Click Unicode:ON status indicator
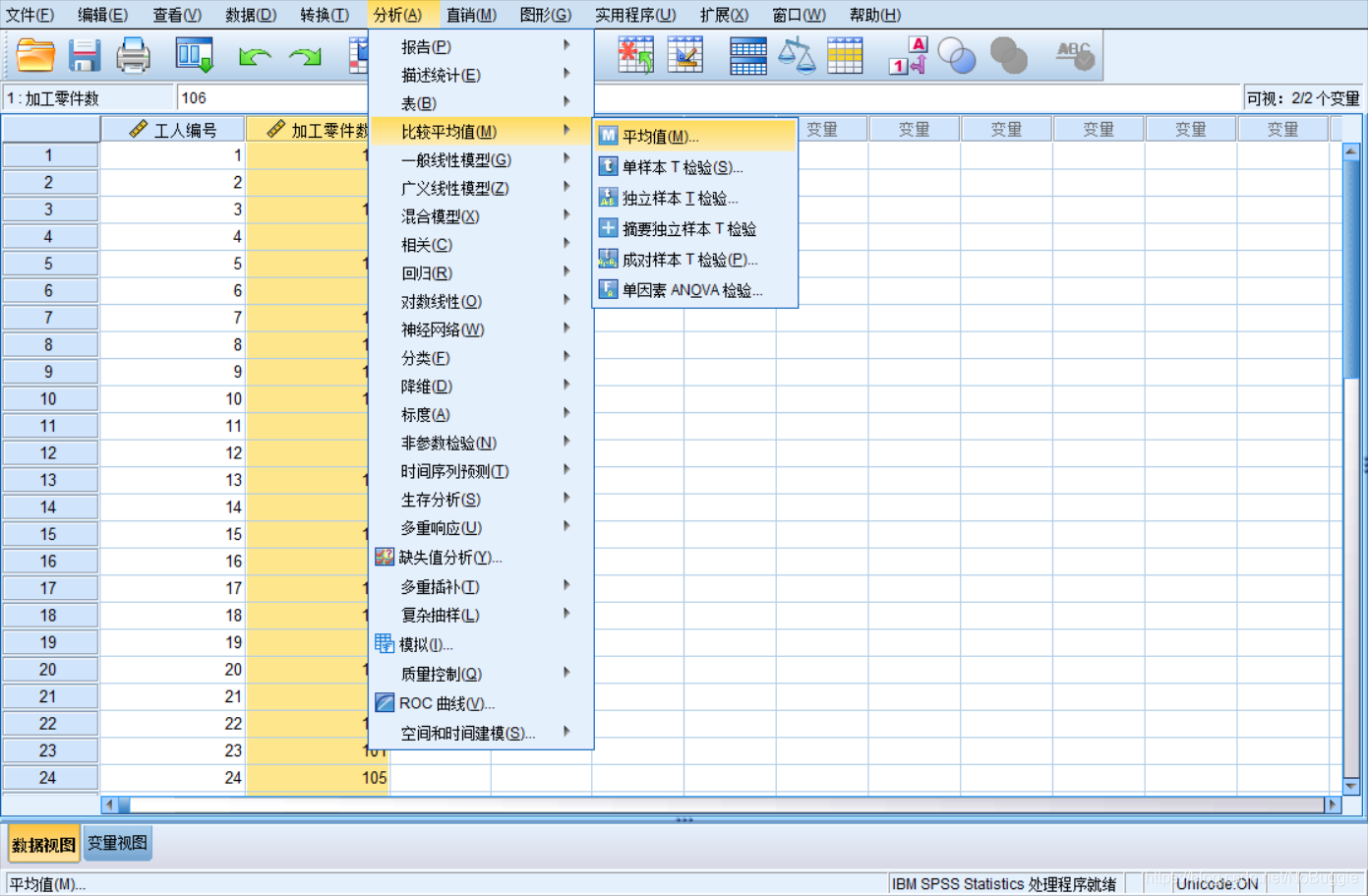The image size is (1368, 896). coord(1218,883)
